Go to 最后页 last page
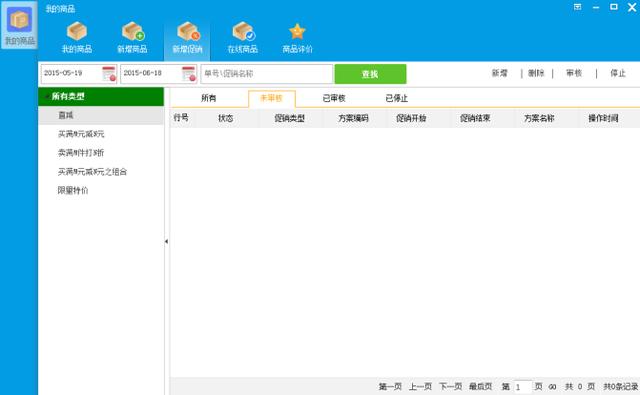Image resolution: width=640 pixels, height=395 pixels. (480, 386)
